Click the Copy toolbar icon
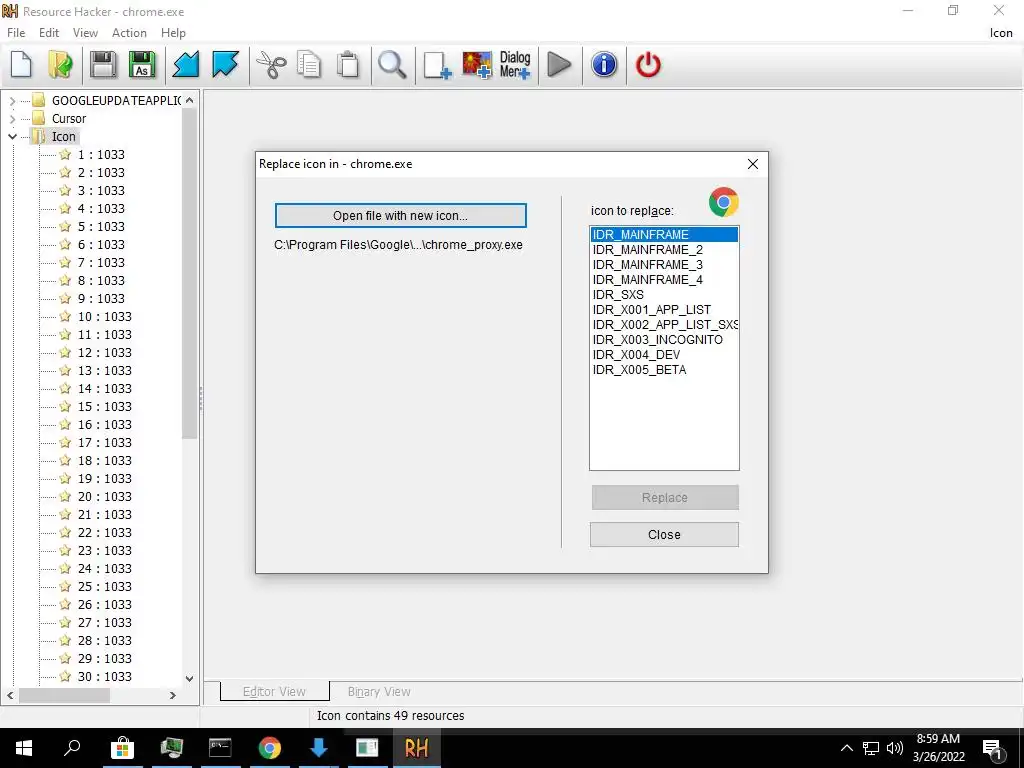The width and height of the screenshot is (1024, 768). pos(309,65)
